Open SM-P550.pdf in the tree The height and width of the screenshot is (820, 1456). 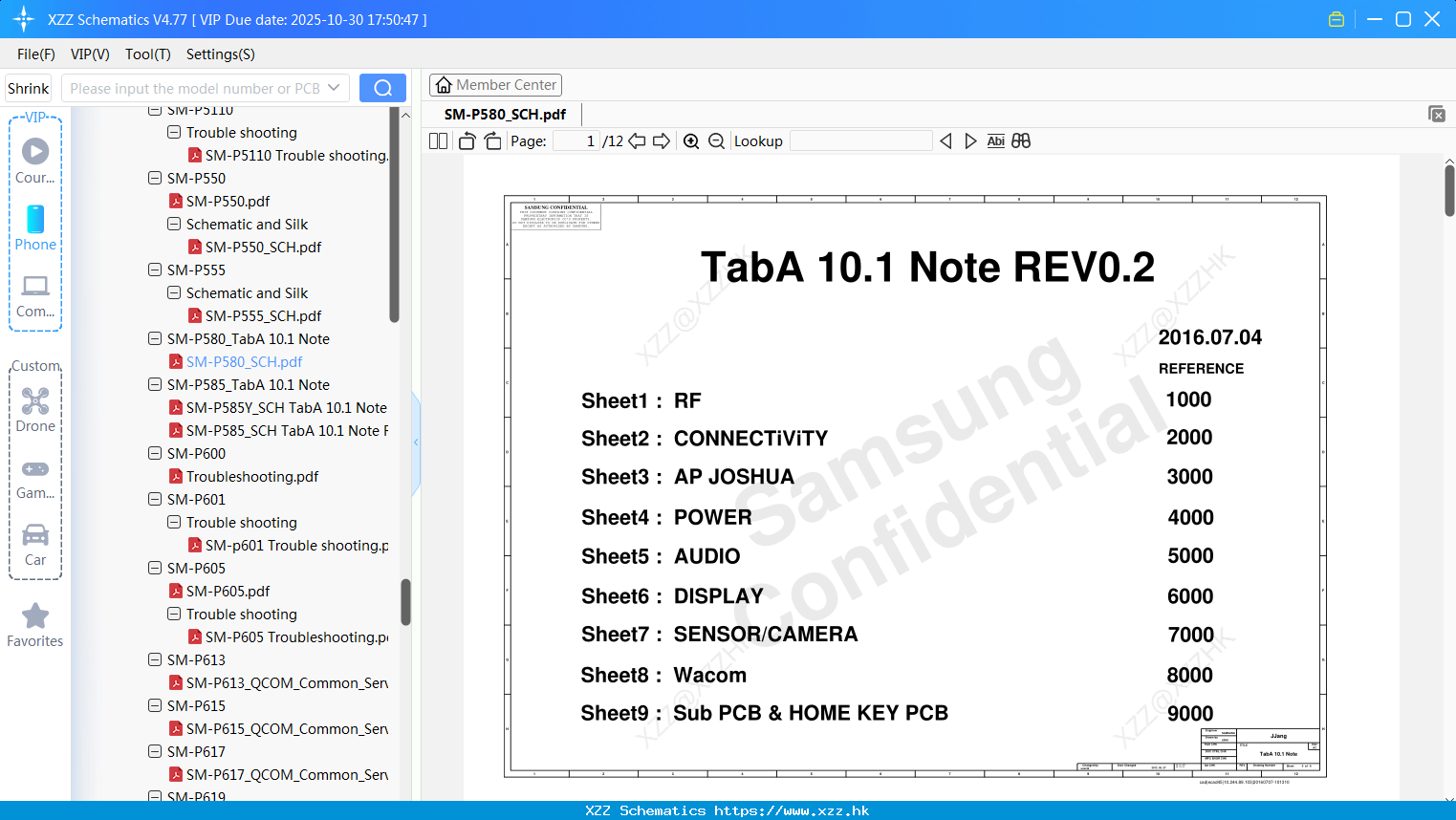pyautogui.click(x=228, y=201)
